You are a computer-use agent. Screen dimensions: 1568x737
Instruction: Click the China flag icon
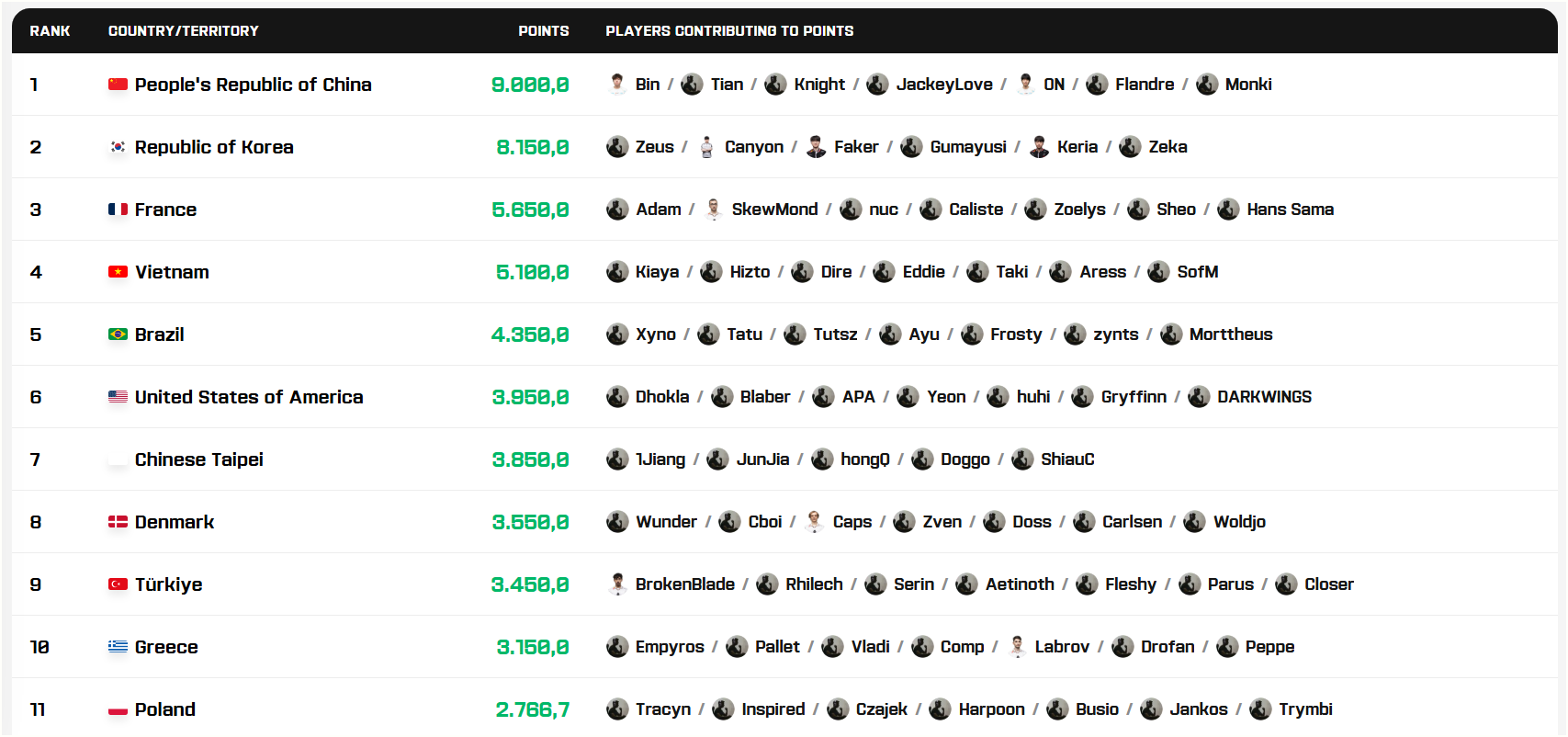click(x=118, y=85)
